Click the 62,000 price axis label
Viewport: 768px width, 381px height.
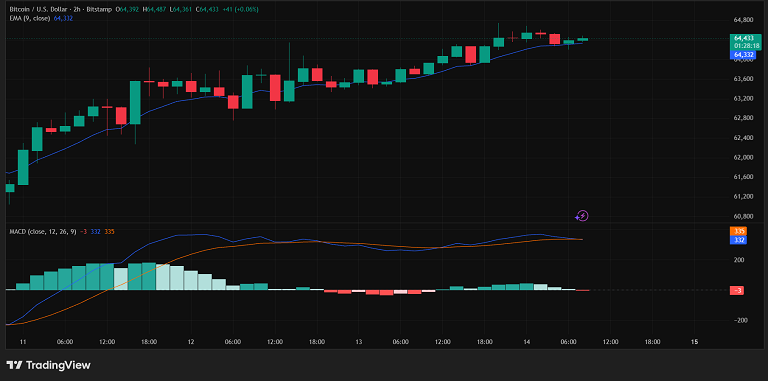point(743,157)
